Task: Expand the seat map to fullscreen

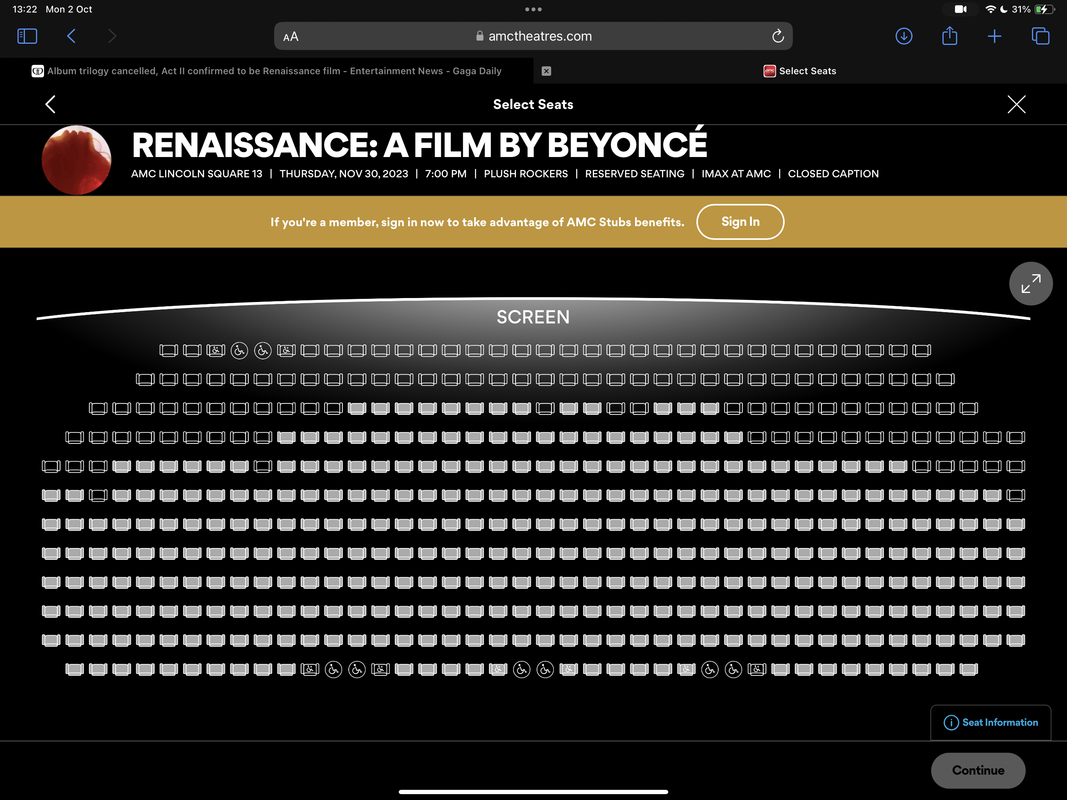Action: tap(1030, 284)
